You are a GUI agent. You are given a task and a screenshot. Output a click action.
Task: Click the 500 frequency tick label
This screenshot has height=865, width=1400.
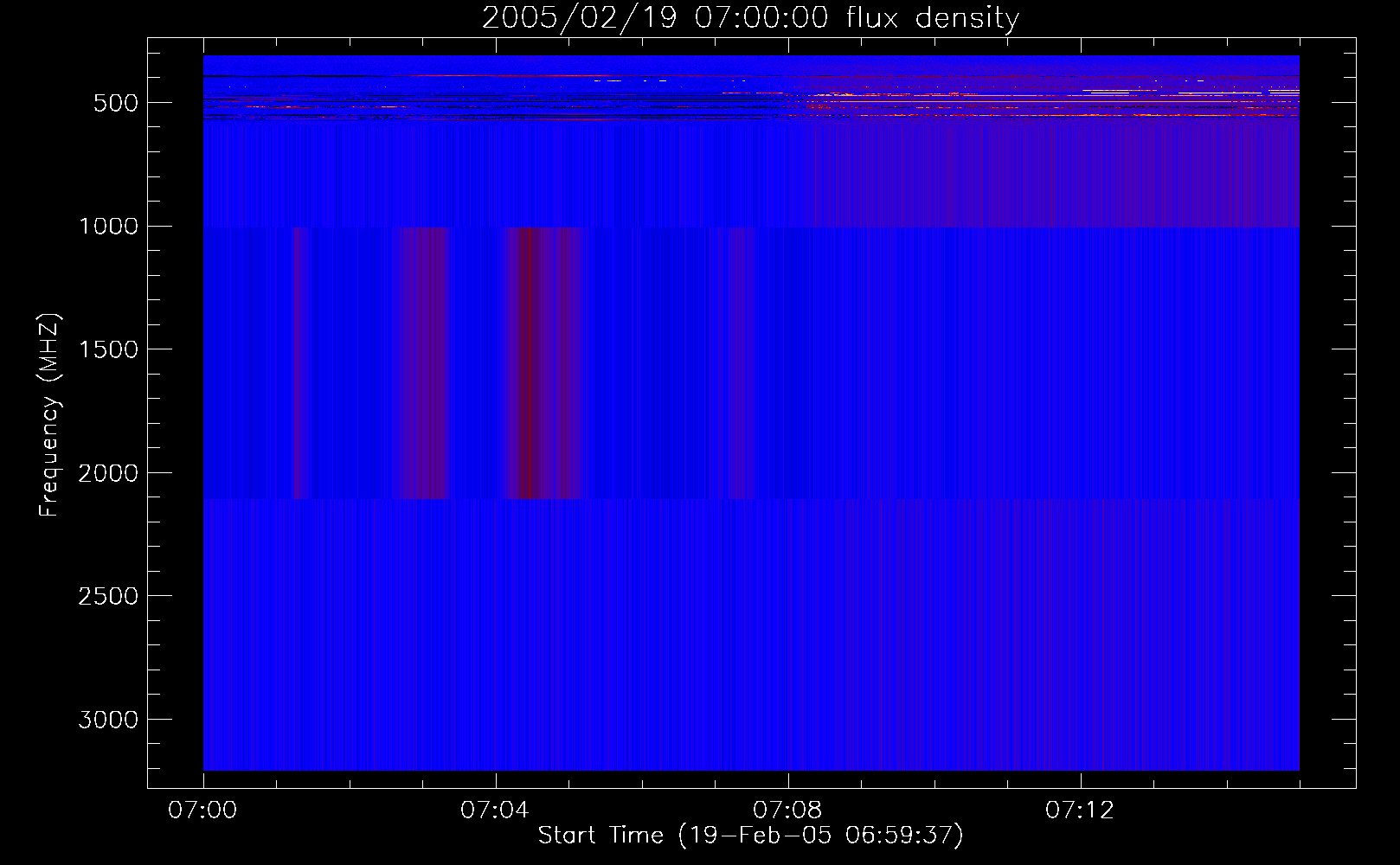pyautogui.click(x=116, y=103)
